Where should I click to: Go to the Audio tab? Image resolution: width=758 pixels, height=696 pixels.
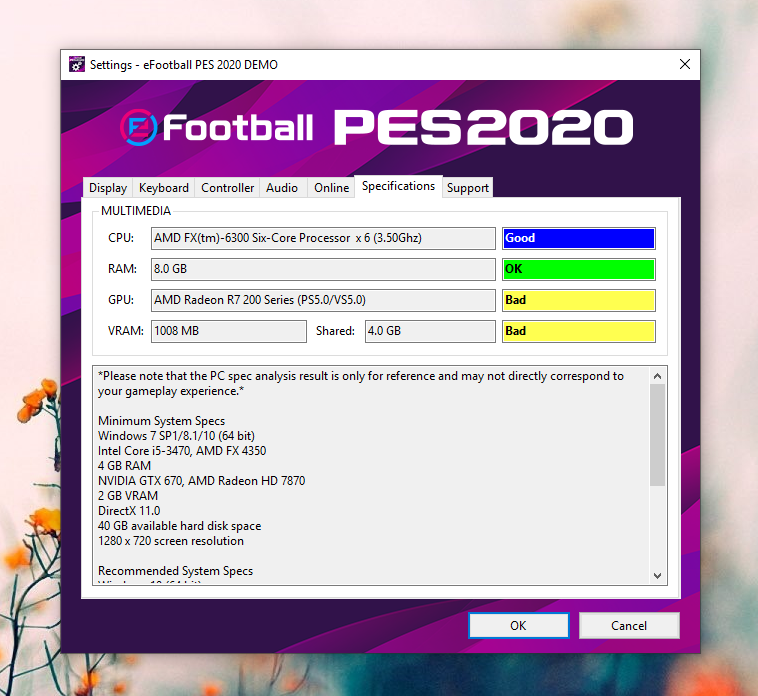tap(282, 188)
